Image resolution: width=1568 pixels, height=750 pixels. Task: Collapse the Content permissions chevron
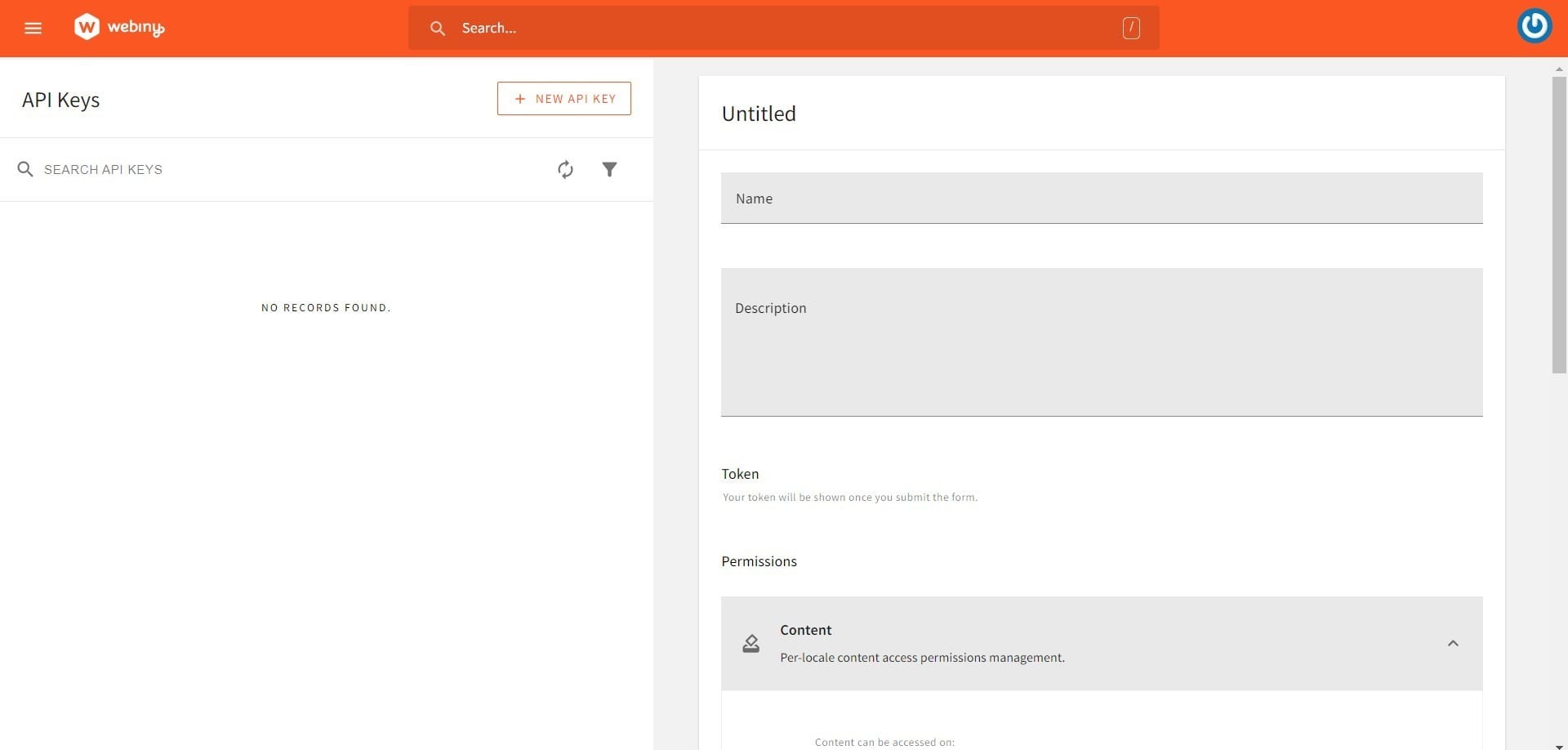(x=1452, y=644)
